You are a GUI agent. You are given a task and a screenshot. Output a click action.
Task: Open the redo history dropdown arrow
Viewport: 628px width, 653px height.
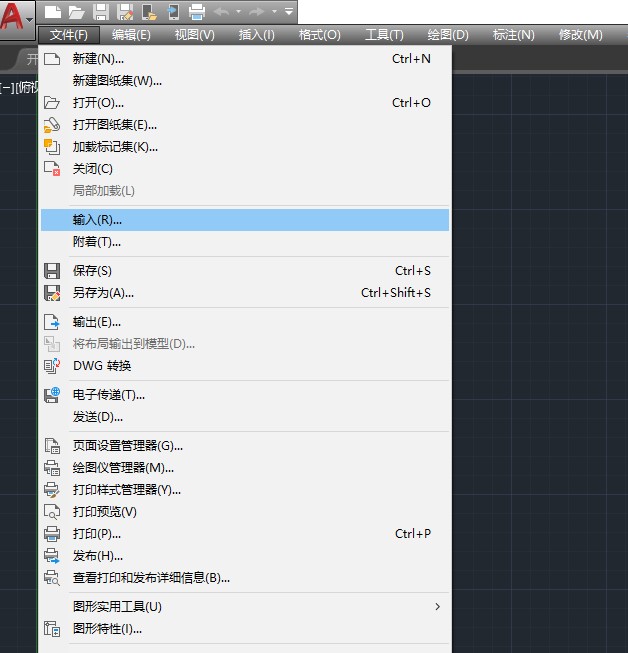pos(274,12)
